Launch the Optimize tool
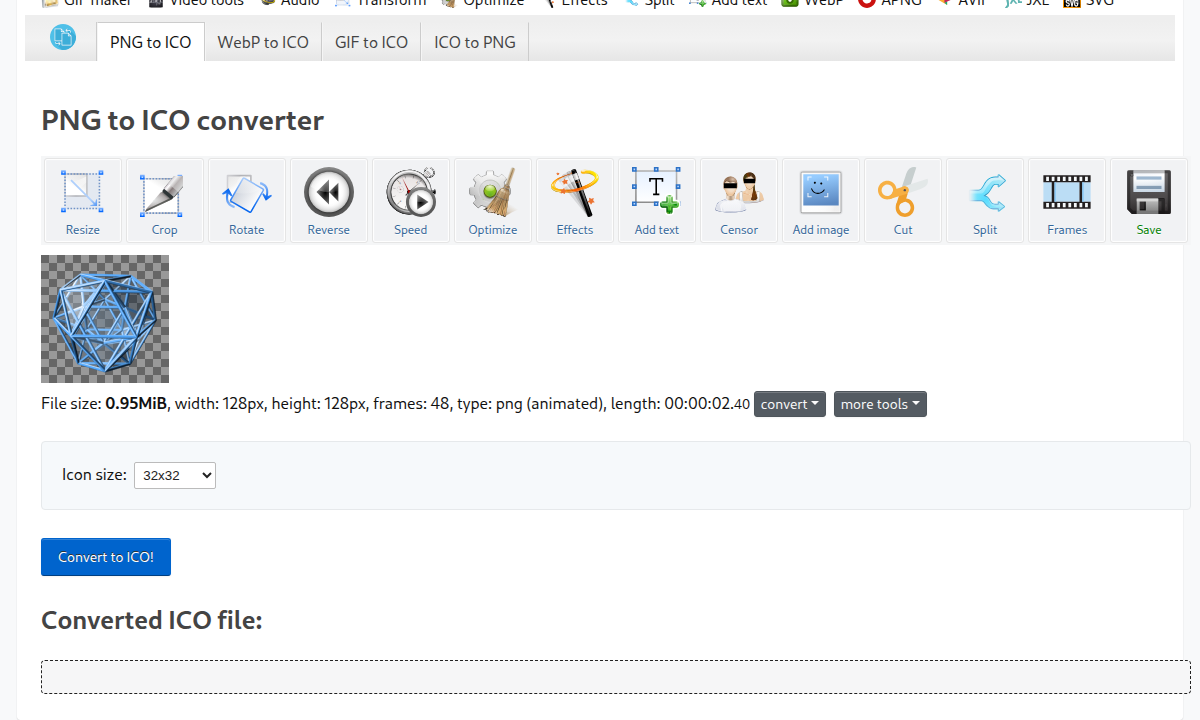This screenshot has width=1200, height=720. click(493, 201)
